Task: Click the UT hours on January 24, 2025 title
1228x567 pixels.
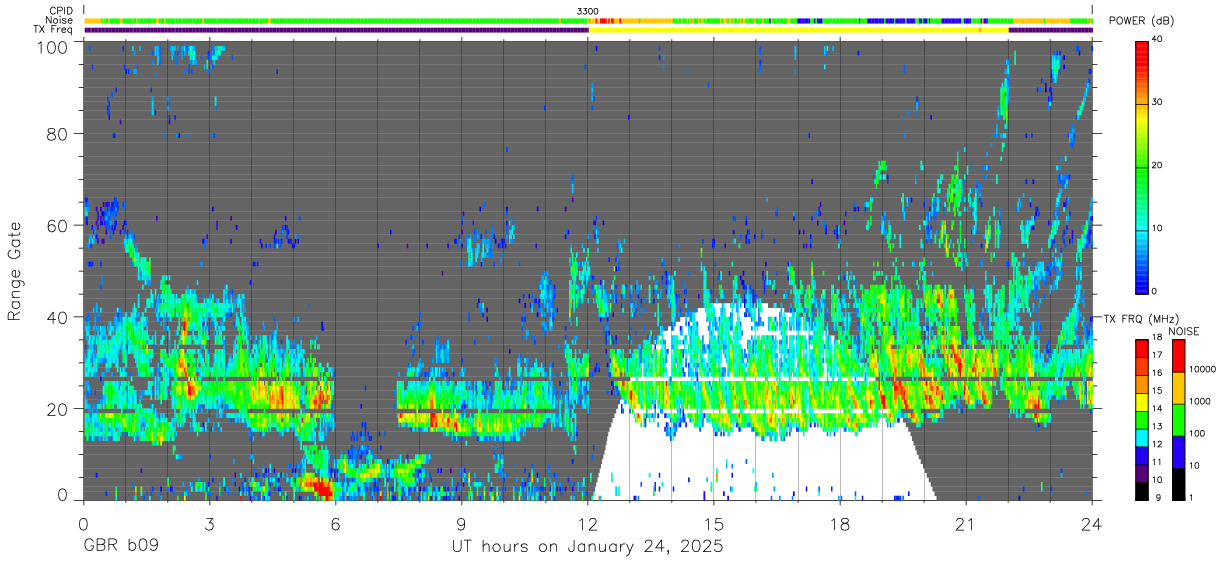Action: tap(588, 547)
